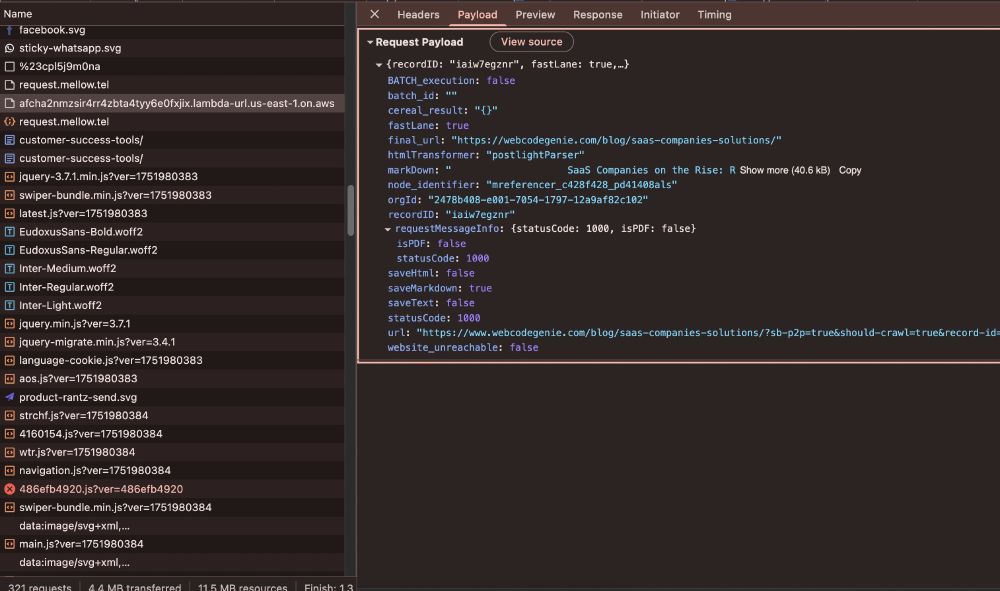Click font icon beside Inter-Light.woff2
Screen dimensions: 1000x591
[x=10, y=305]
